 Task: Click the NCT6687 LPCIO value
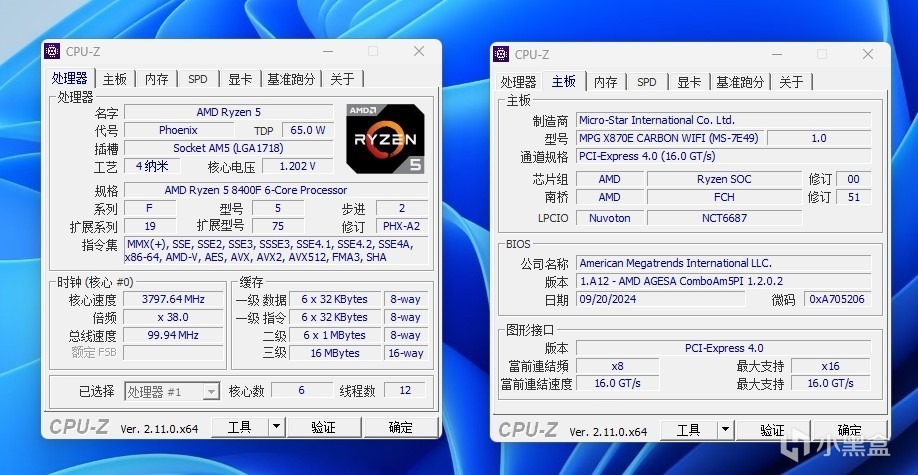pyautogui.click(x=724, y=218)
